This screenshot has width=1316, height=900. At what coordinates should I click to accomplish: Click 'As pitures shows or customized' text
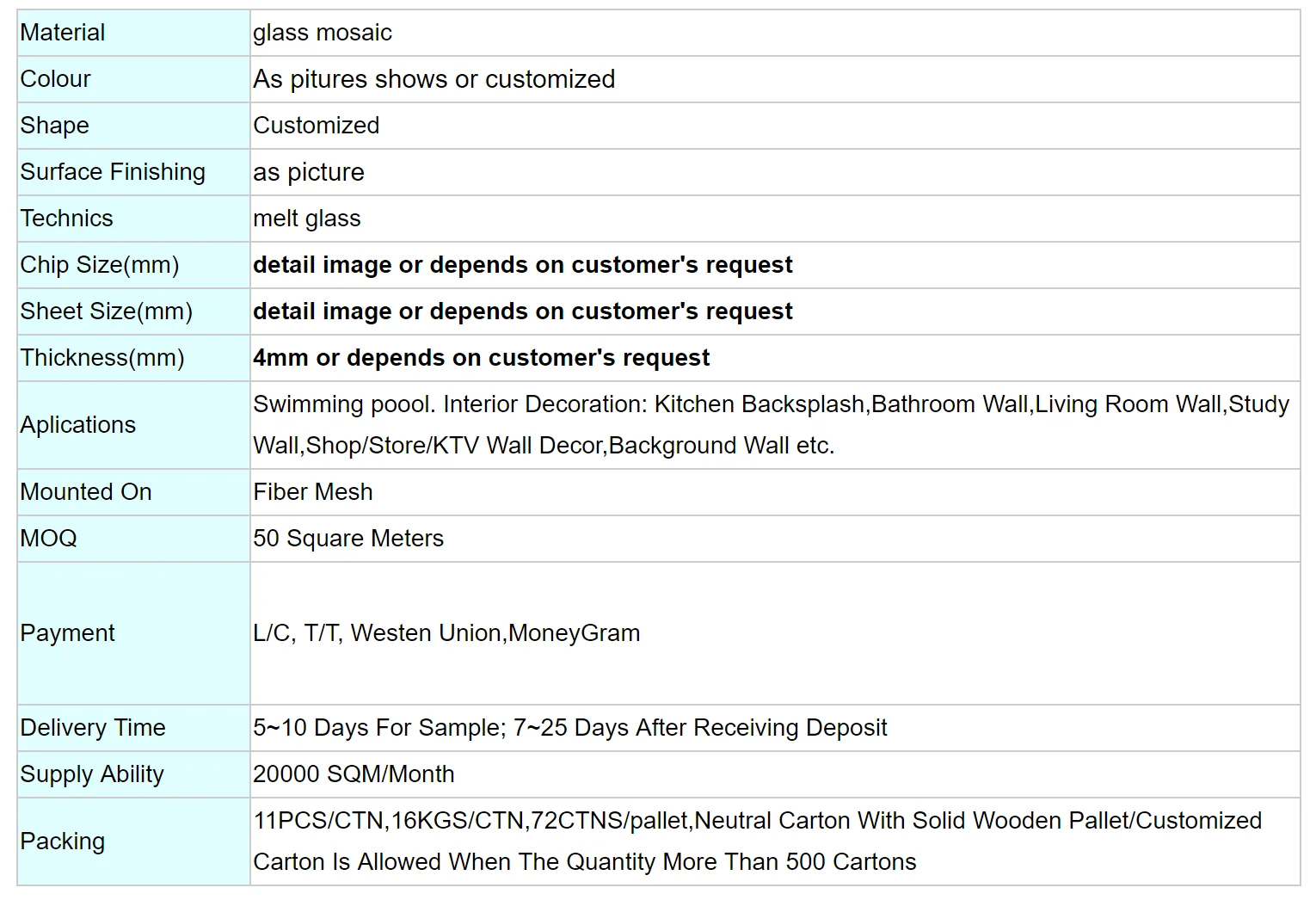point(434,79)
